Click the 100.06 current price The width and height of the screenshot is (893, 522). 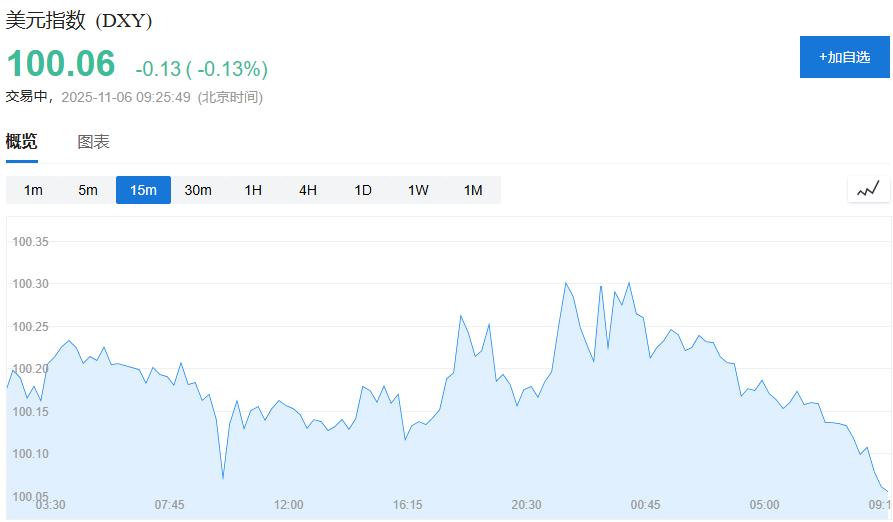pyautogui.click(x=61, y=64)
